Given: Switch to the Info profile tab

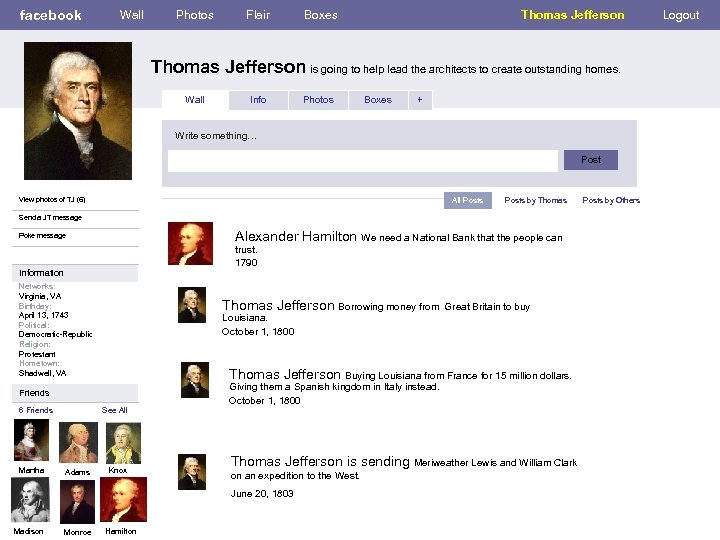Looking at the screenshot, I should point(258,100).
